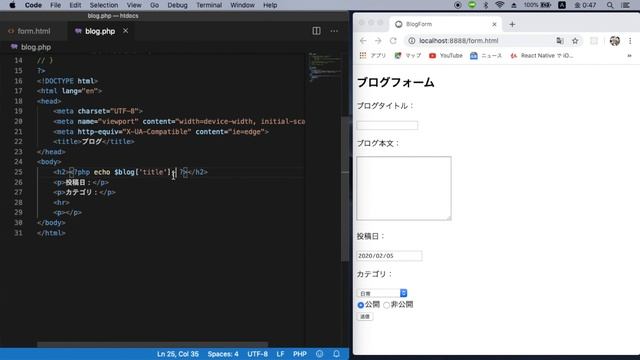Image resolution: width=640 pixels, height=360 pixels.
Task: Open the Window menu
Action: [x=242, y=5]
